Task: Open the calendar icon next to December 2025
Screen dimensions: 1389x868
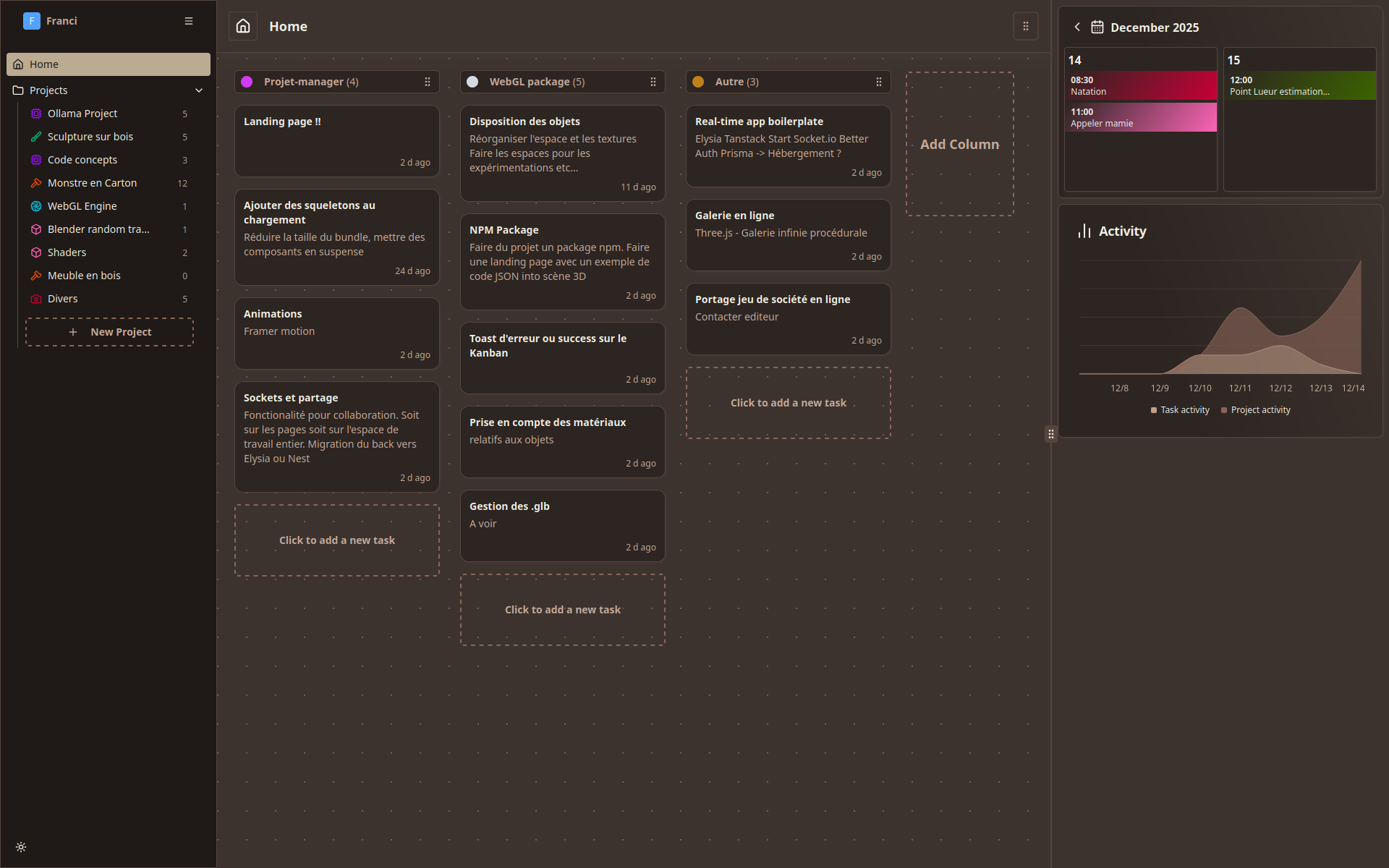Action: (x=1096, y=27)
